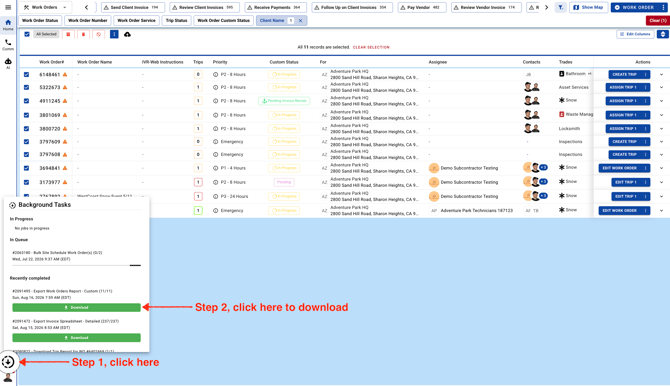Expand row for work order 4911245
The image size is (670, 386).
[661, 101]
